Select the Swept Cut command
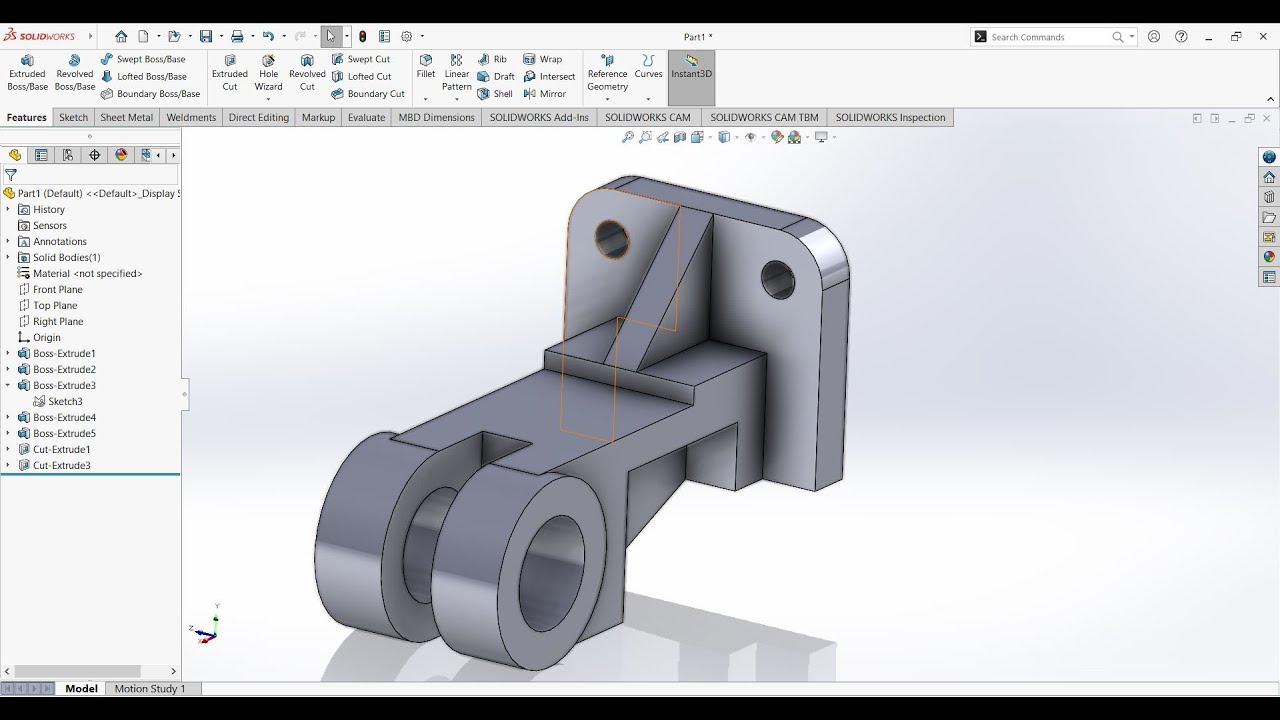The width and height of the screenshot is (1280, 720). point(360,59)
